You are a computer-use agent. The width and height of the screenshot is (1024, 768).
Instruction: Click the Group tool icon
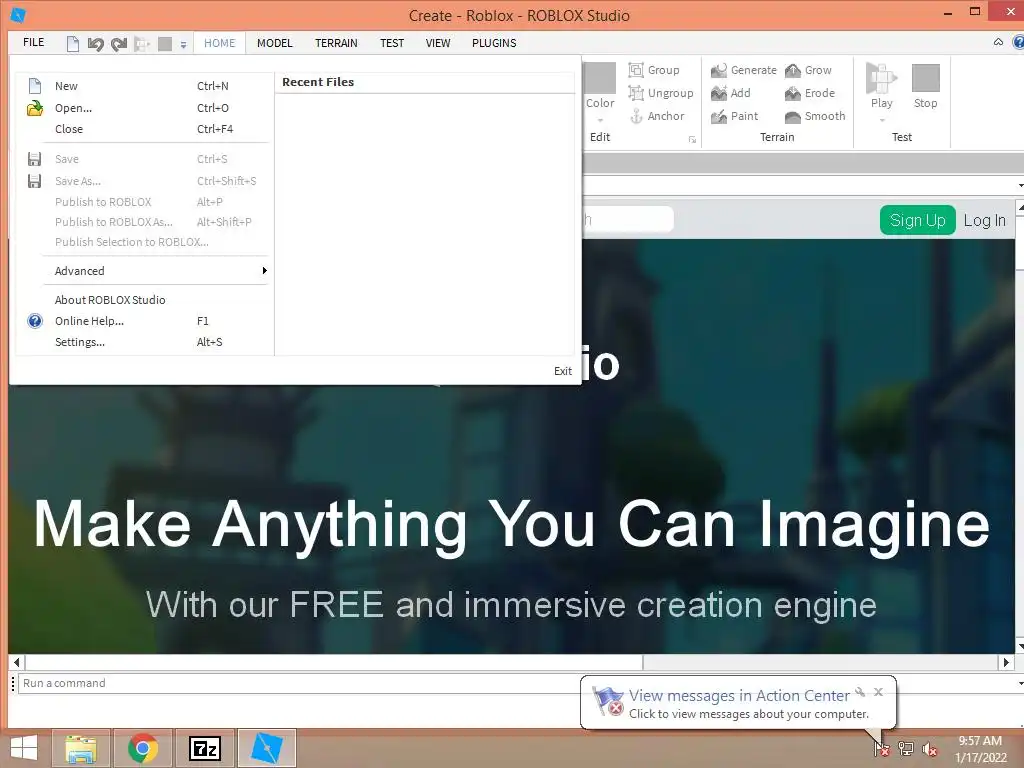635,70
